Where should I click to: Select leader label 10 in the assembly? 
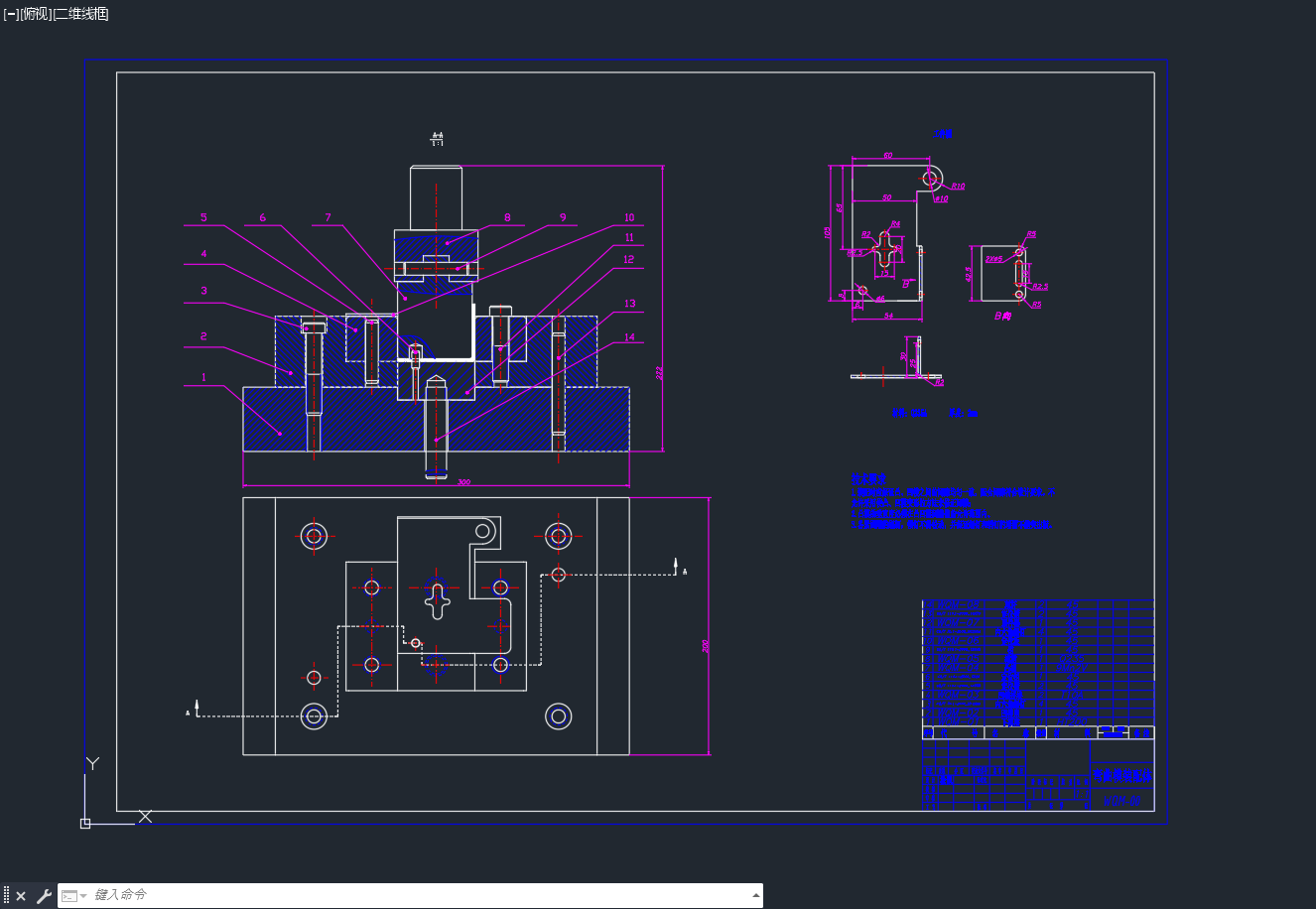tap(629, 218)
